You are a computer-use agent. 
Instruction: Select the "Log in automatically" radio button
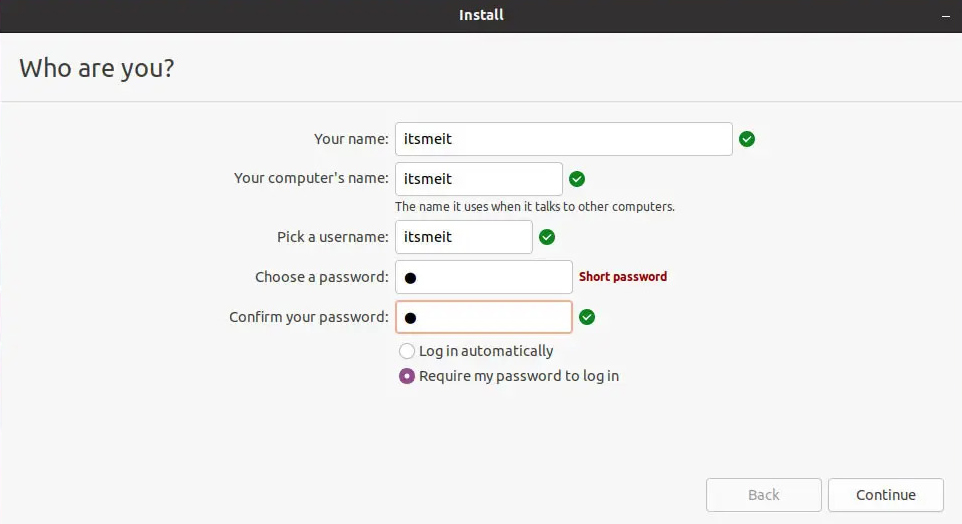[x=407, y=351]
